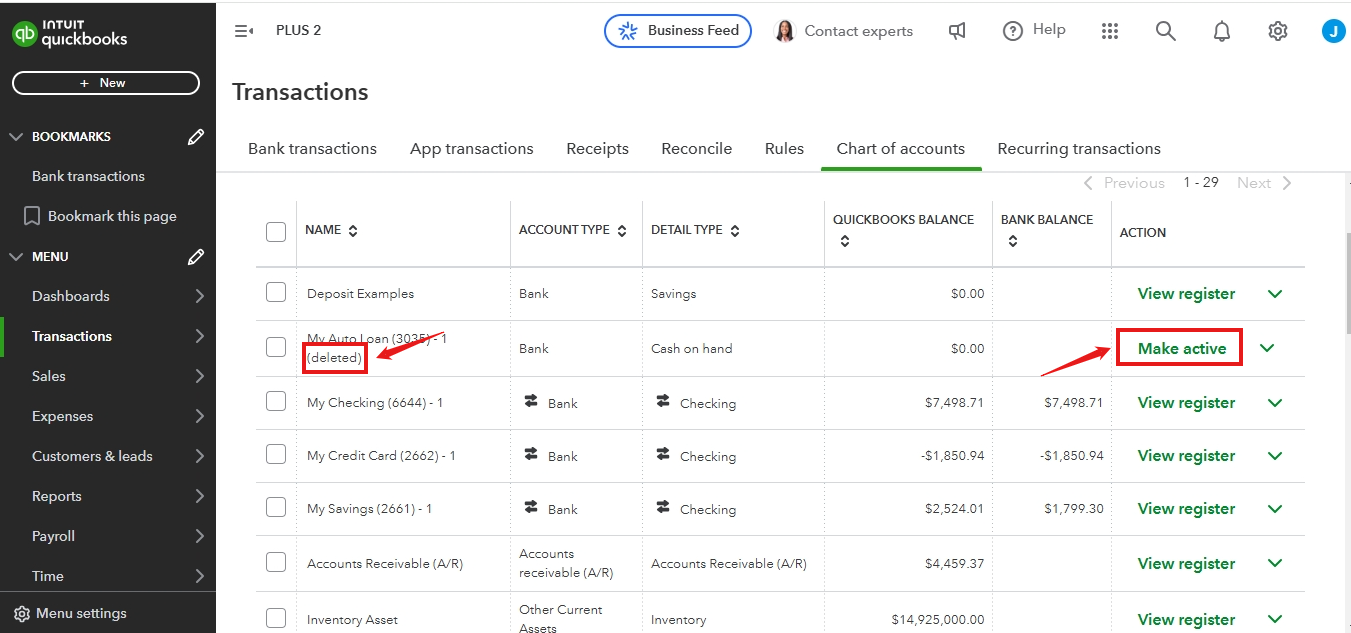Screen dimensions: 1351x633
Task: Click the $7,498.71 QuickBooks balance cell
Action: pyautogui.click(x=955, y=403)
